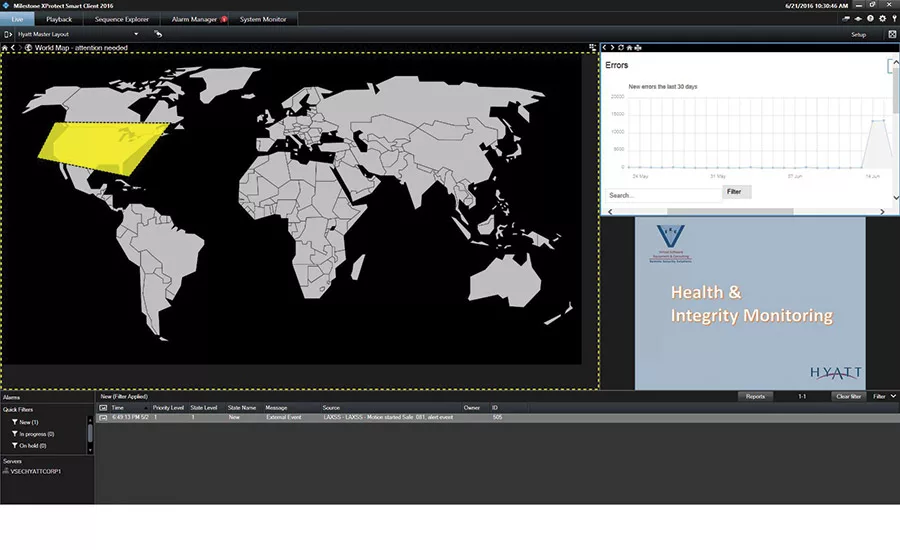Click the yellow highlighted North America region
This screenshot has height=550, width=900.
pos(103,148)
